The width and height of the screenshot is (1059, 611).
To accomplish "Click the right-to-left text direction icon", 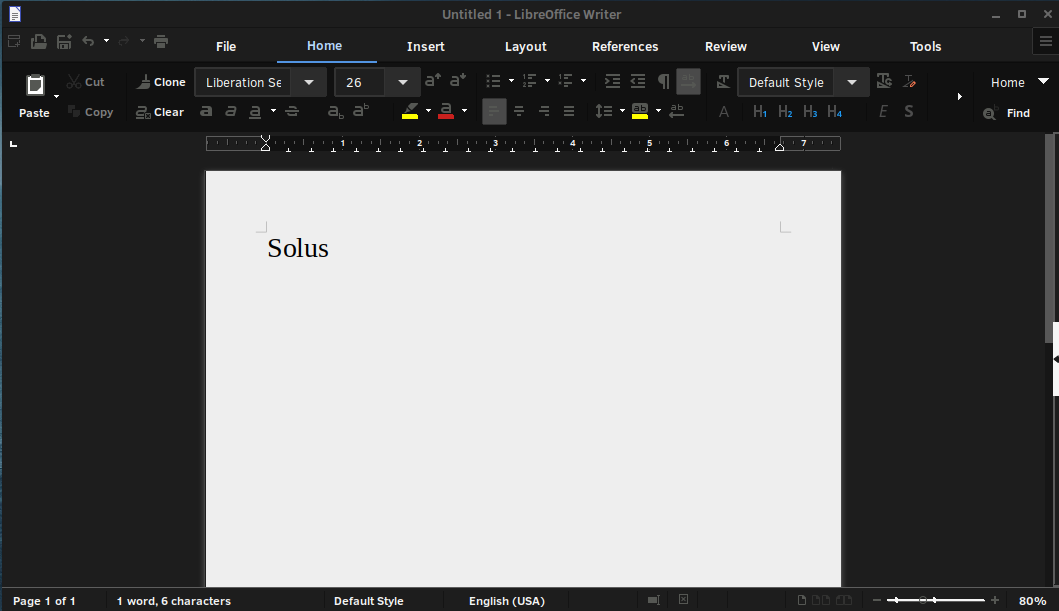I will [x=676, y=111].
